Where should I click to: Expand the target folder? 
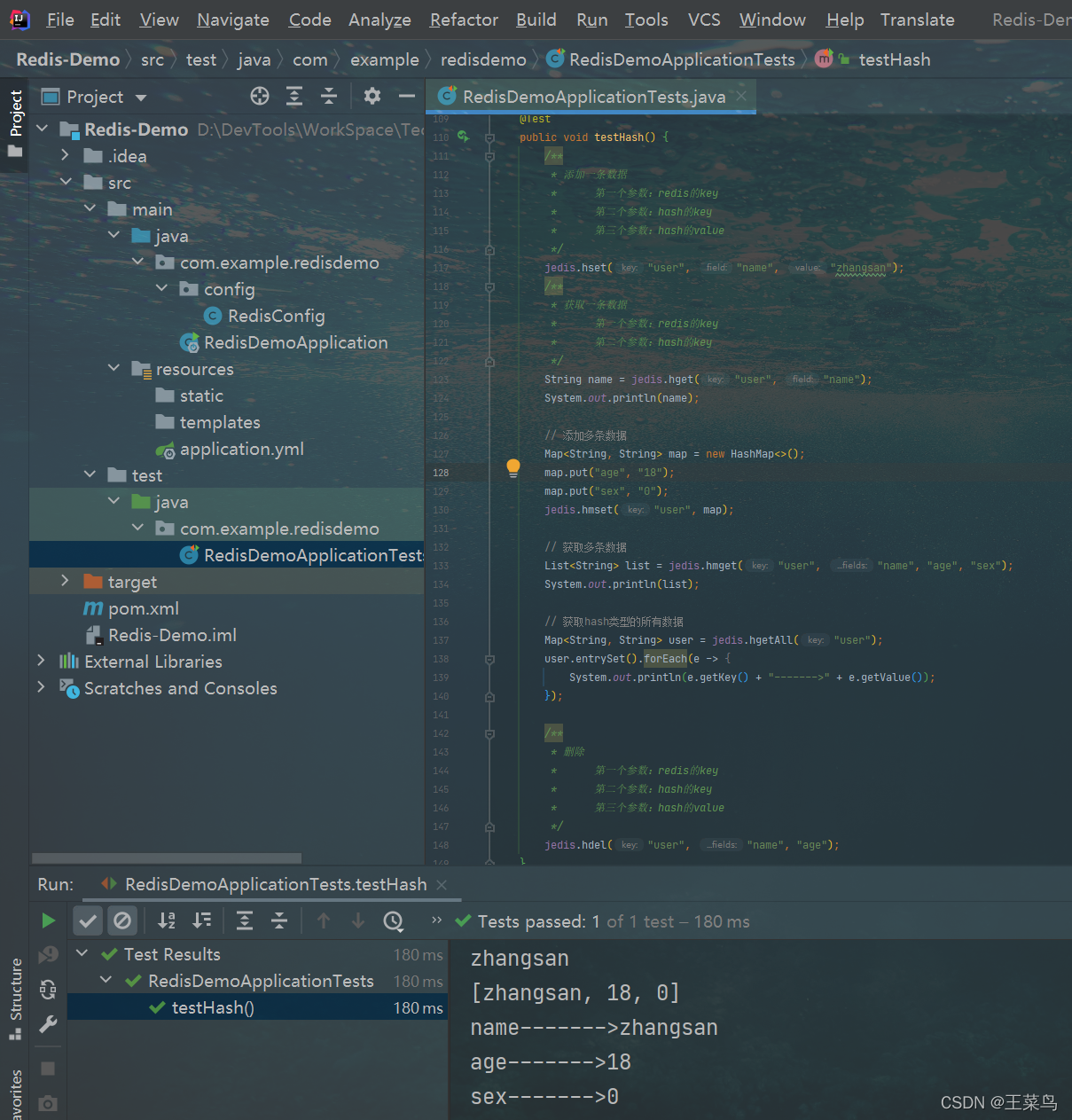tap(66, 582)
